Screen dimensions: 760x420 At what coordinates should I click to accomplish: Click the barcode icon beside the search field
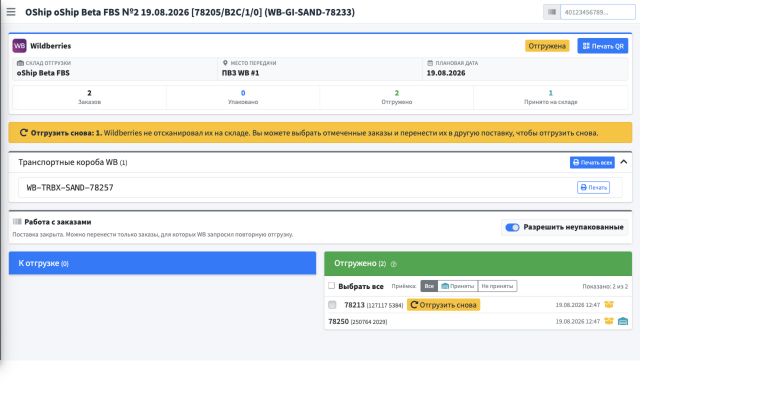coord(552,12)
